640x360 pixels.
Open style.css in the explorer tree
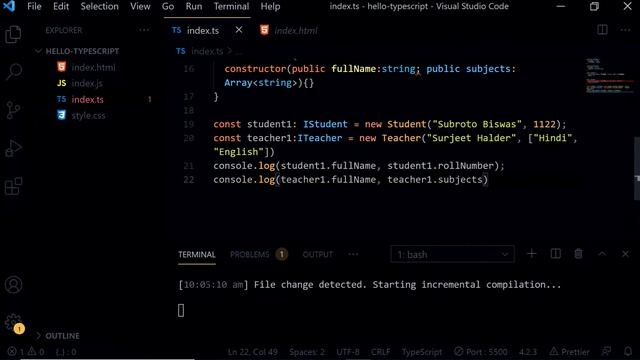(x=88, y=116)
